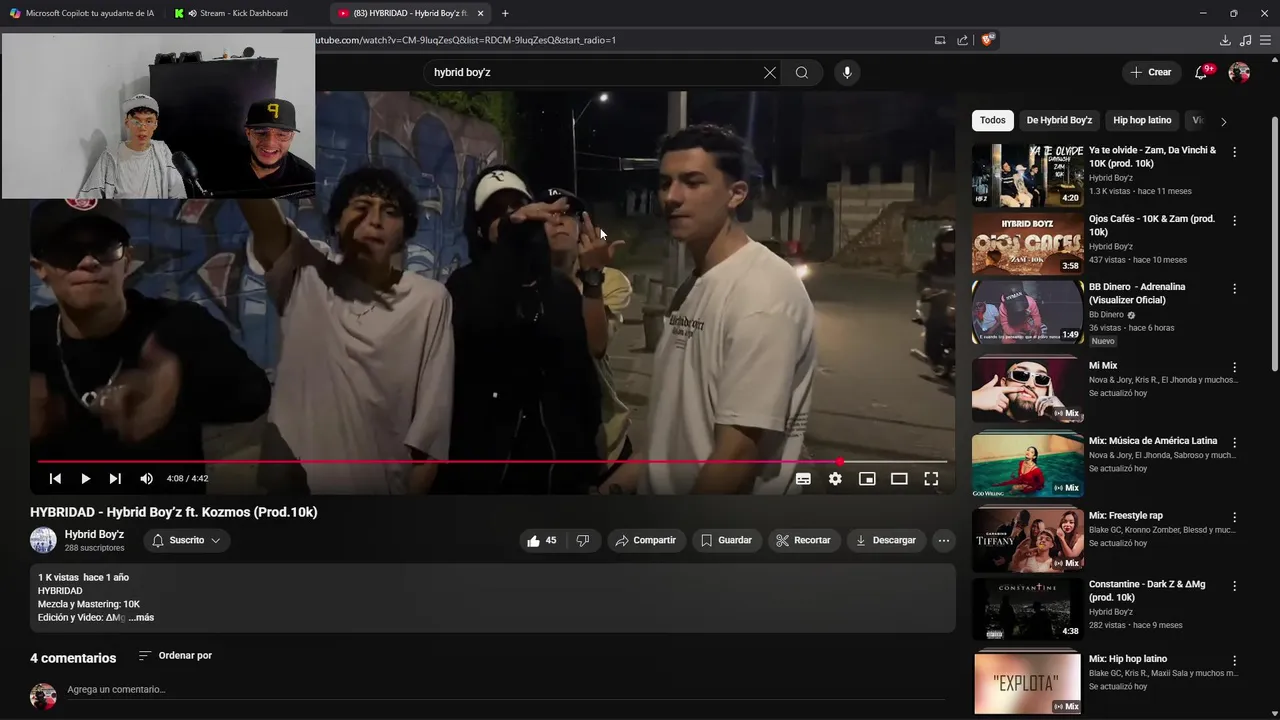Open options menu for Ya te olvide
This screenshot has width=1280, height=720.
click(1234, 152)
